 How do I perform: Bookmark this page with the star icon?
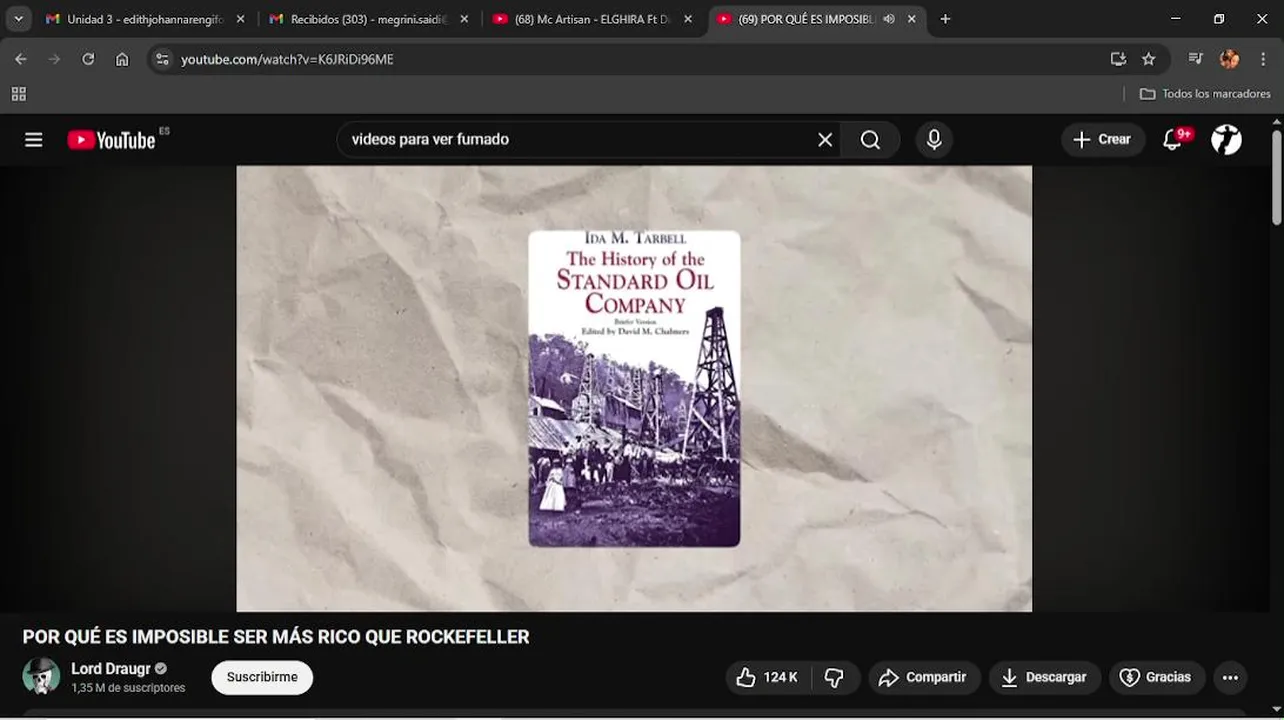pos(1149,59)
